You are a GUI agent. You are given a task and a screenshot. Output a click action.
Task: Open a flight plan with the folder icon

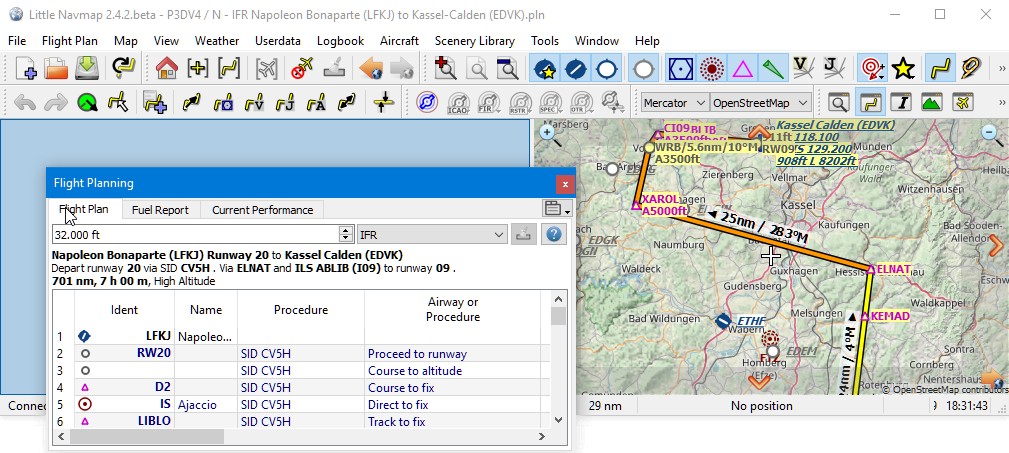click(x=56, y=68)
